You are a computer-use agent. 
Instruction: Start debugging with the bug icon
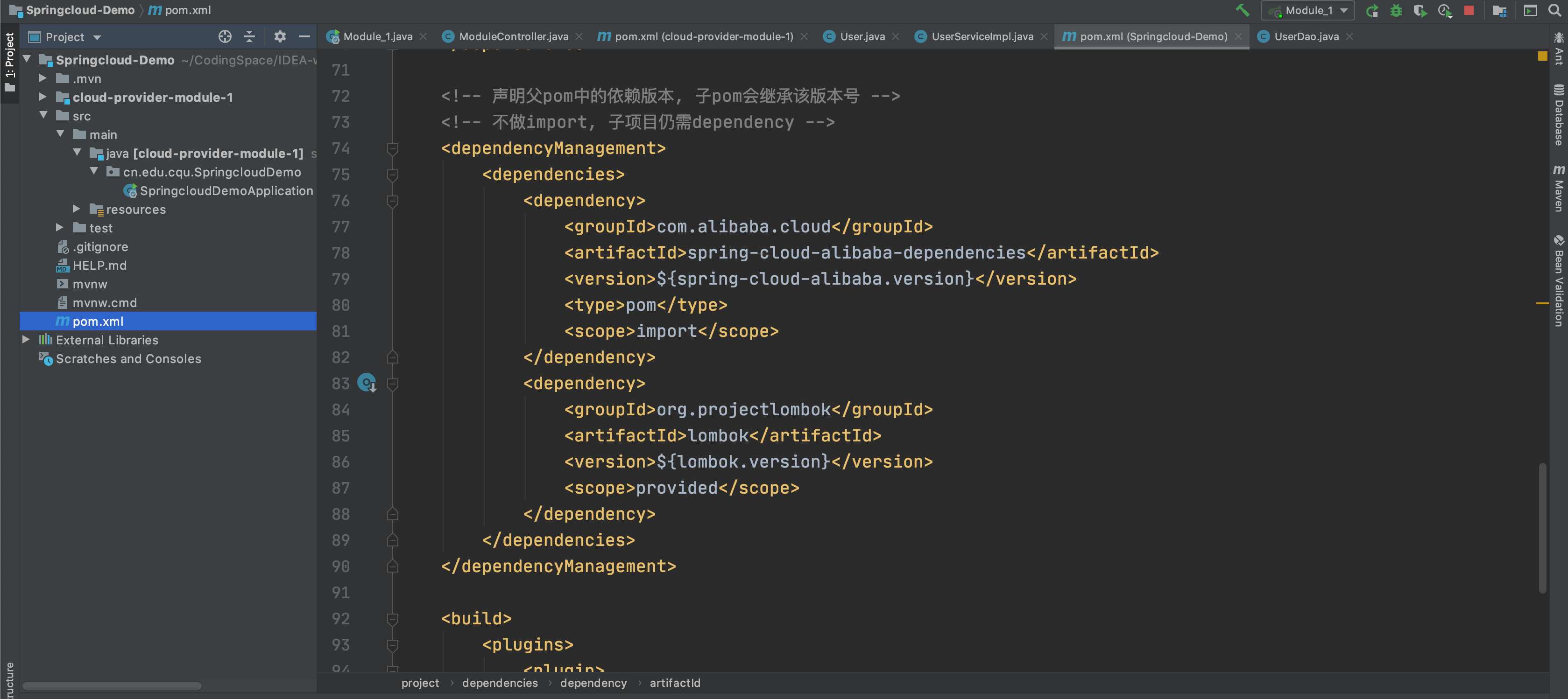coord(1396,11)
